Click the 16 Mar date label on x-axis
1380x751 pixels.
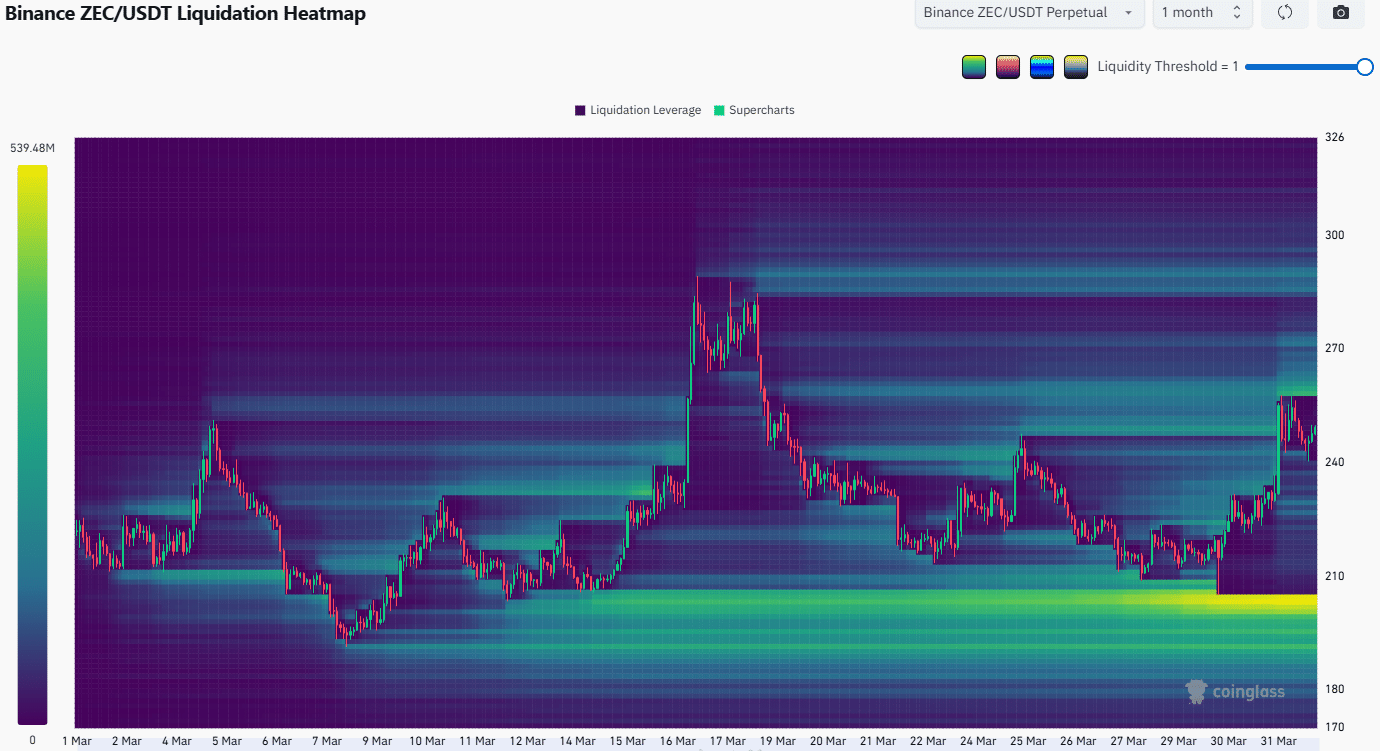[677, 741]
